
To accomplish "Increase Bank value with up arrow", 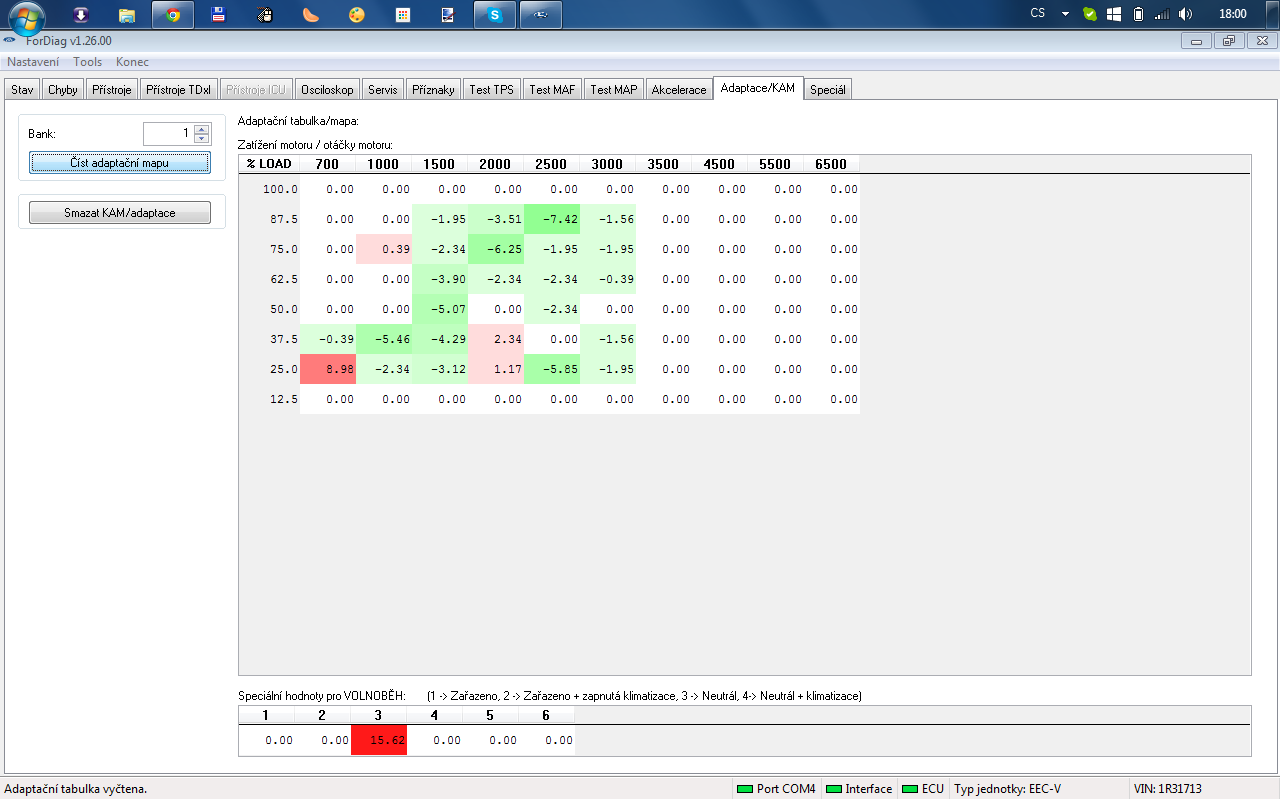I will click(202, 129).
